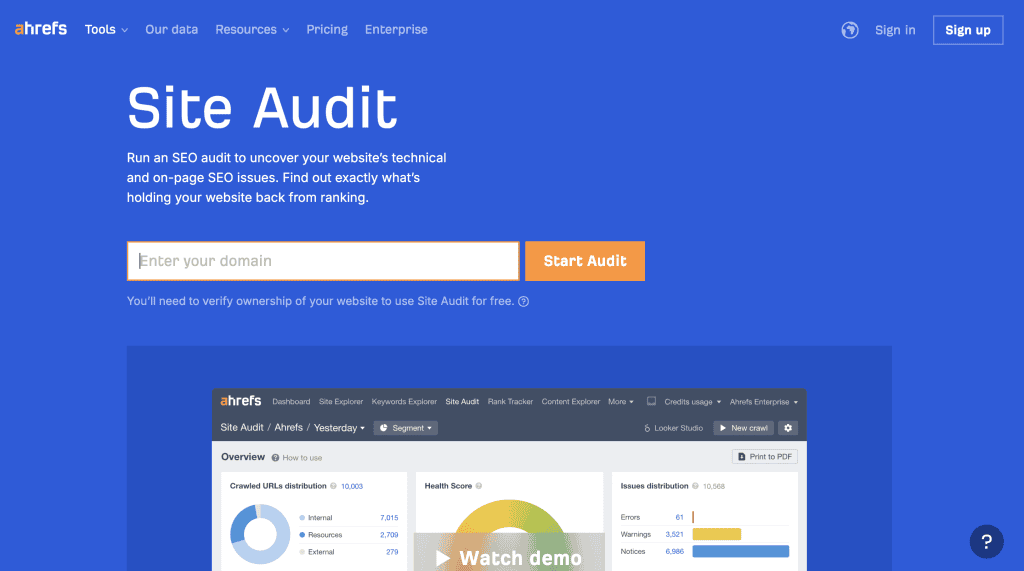Click the monitor icon beside Credits usage
Image resolution: width=1024 pixels, height=571 pixels.
coord(651,402)
